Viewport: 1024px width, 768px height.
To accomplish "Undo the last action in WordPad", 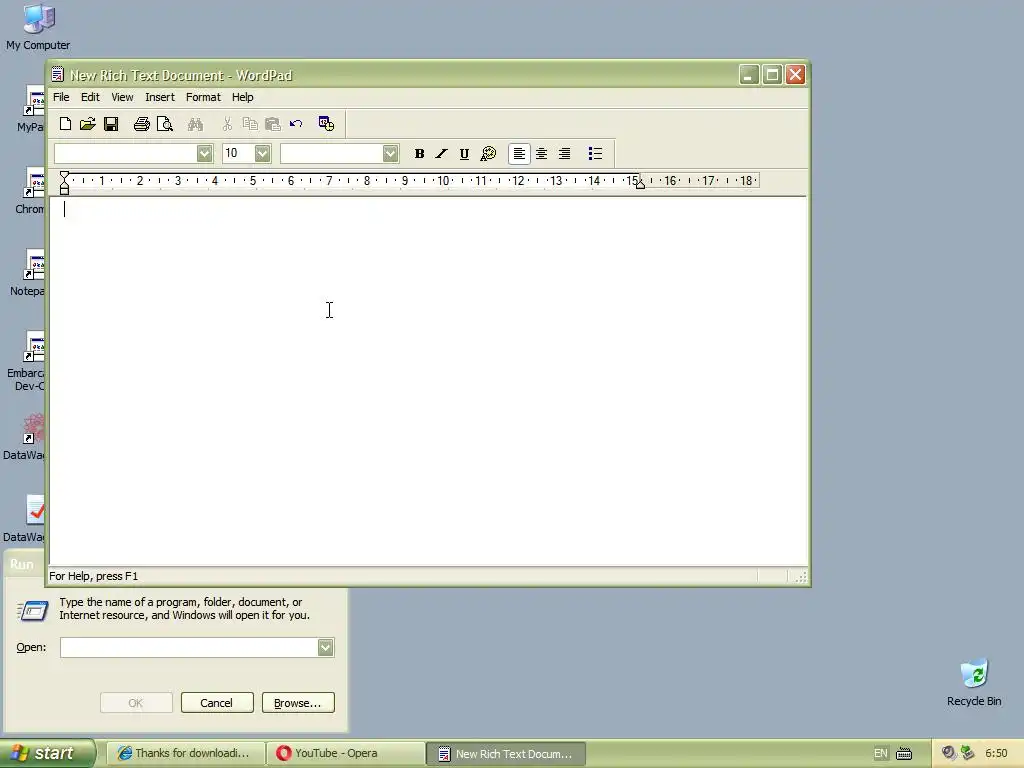I will (x=296, y=123).
